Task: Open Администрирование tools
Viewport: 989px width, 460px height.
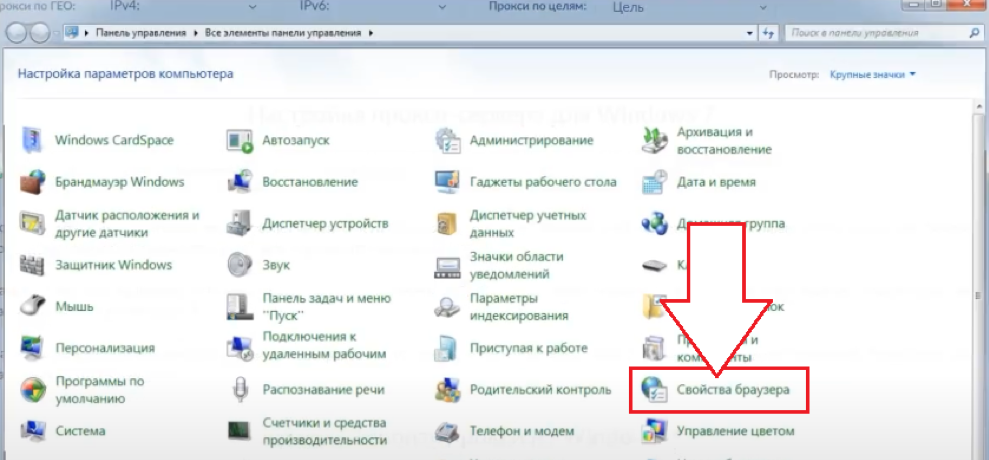Action: (514, 139)
